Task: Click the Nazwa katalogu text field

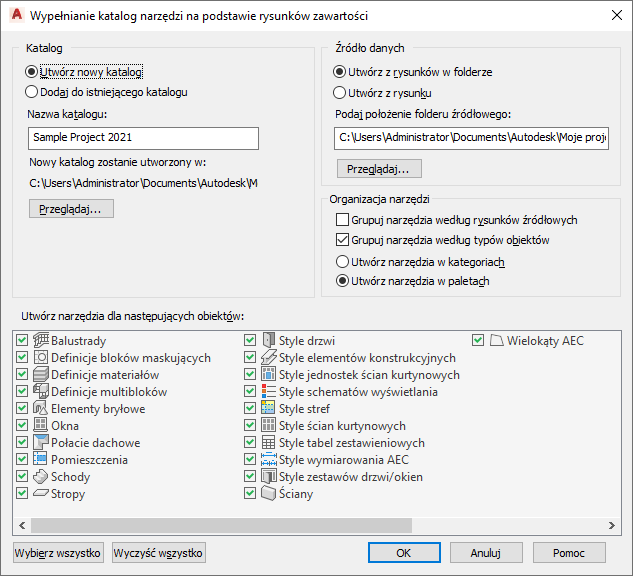Action: [143, 138]
